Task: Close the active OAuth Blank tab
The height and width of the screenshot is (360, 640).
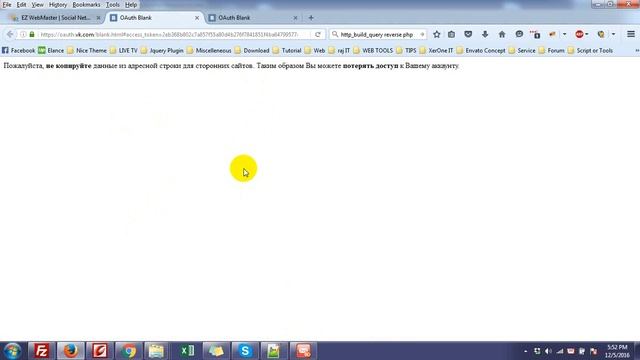Action: click(x=197, y=18)
